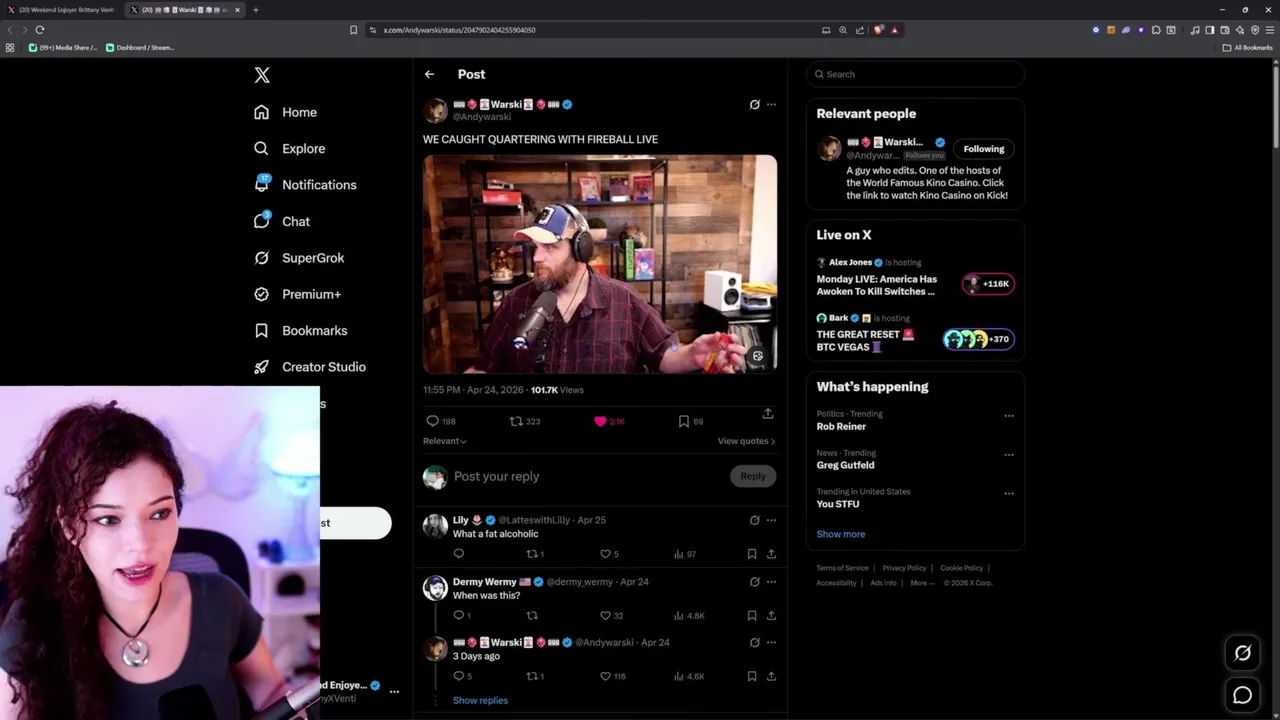Image resolution: width=1280 pixels, height=720 pixels.
Task: Click Grok icon on main post header
Action: [754, 104]
